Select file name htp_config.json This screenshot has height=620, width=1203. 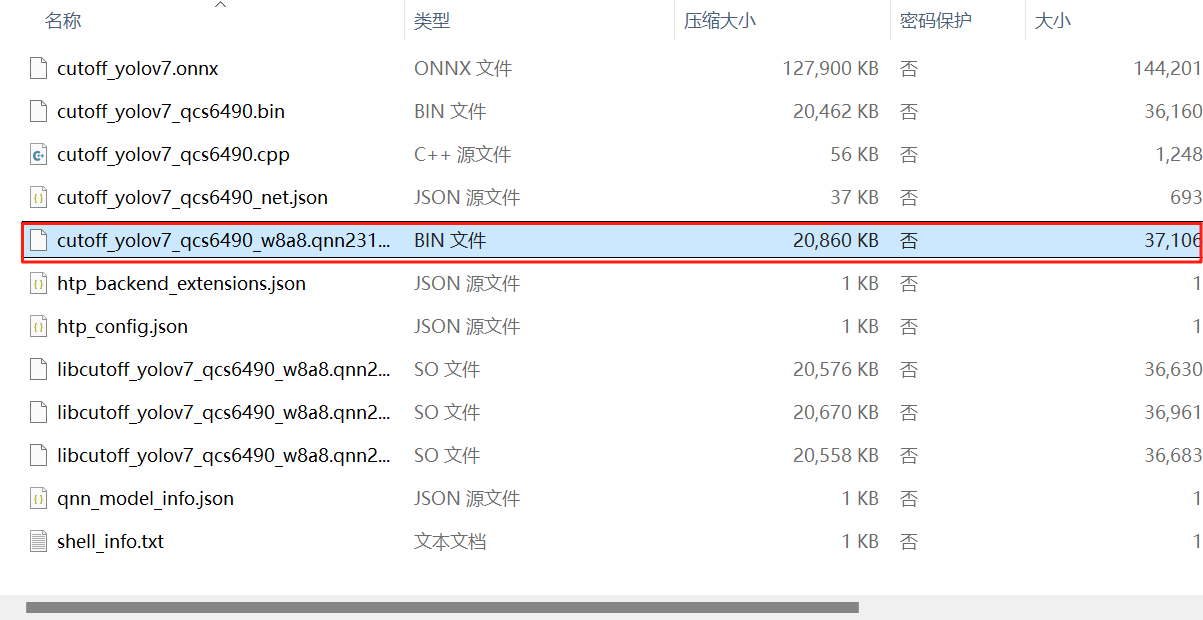pyautogui.click(x=123, y=327)
